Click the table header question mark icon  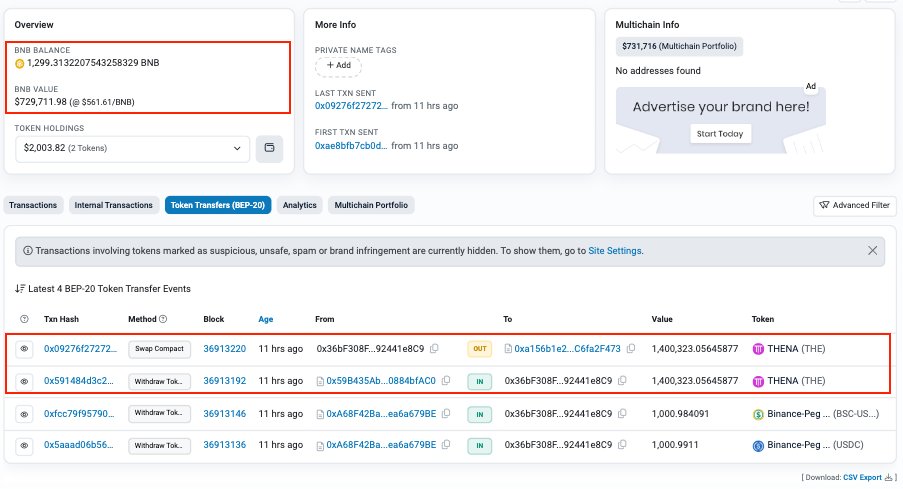coord(24,319)
